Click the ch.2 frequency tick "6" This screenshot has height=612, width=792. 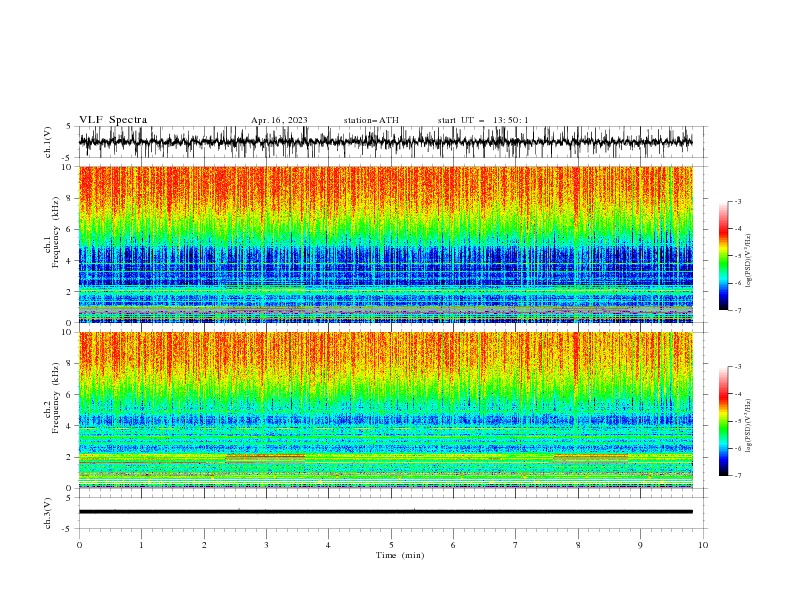pos(68,395)
